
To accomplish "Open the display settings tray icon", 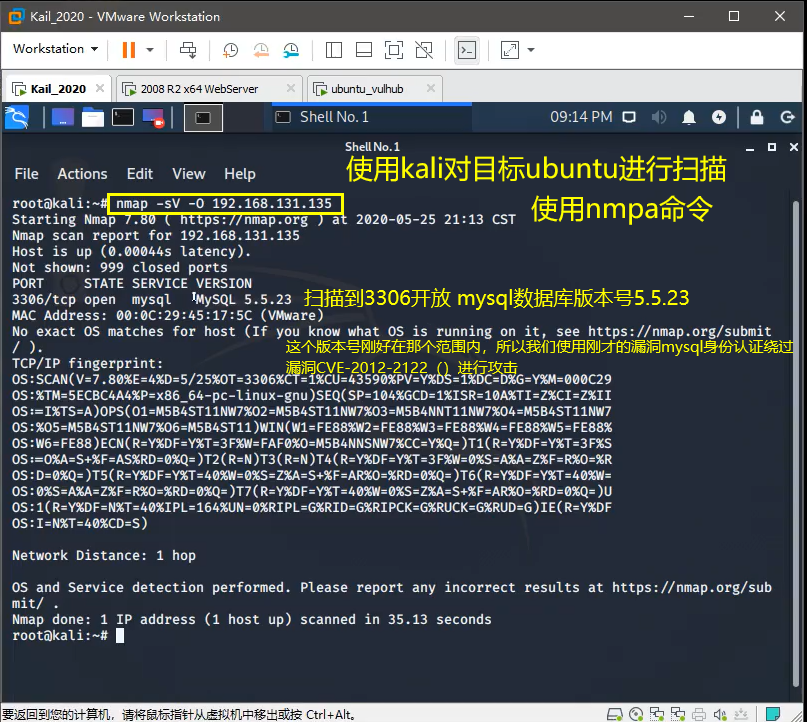I will [x=629, y=117].
